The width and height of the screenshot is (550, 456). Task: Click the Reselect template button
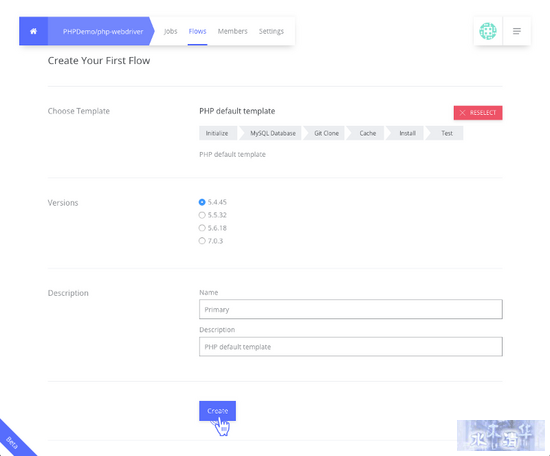pos(478,113)
